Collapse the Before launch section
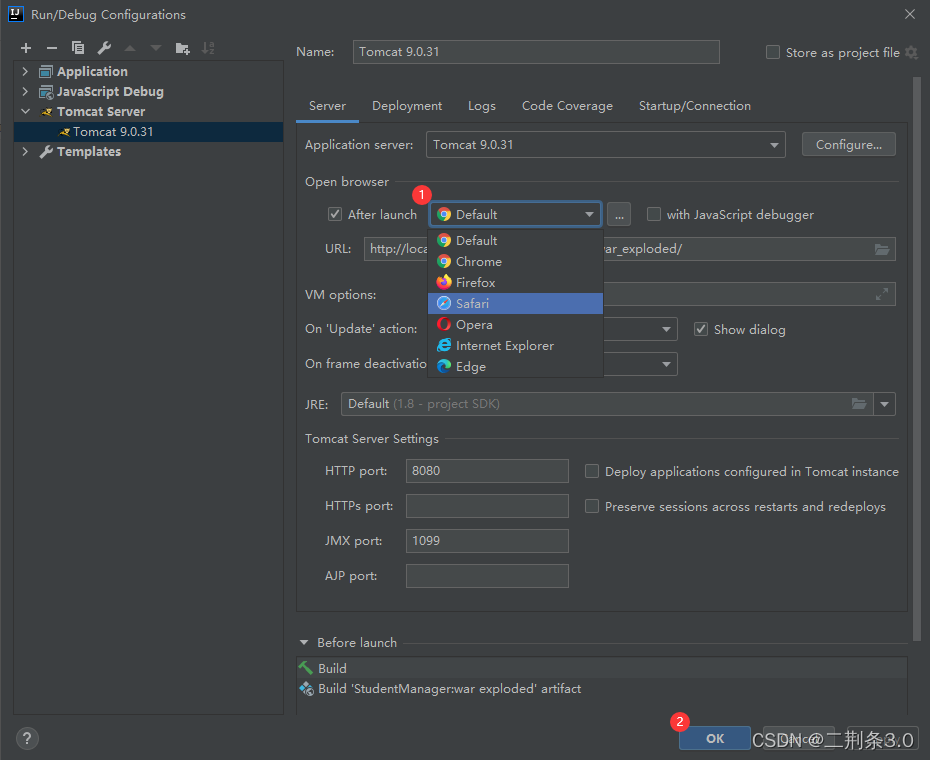The width and height of the screenshot is (930, 760). pyautogui.click(x=304, y=643)
